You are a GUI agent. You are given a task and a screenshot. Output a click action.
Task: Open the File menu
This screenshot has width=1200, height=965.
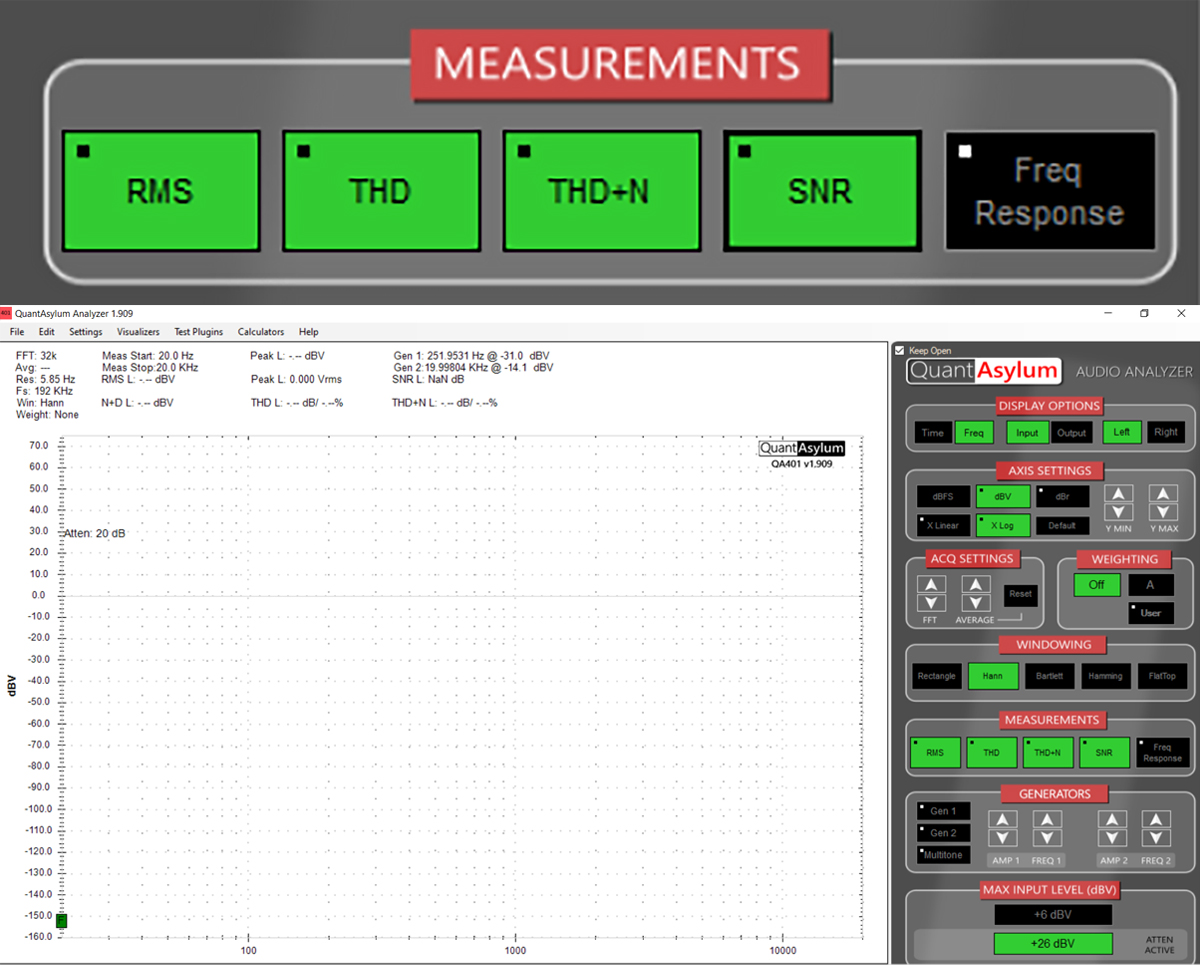17,332
